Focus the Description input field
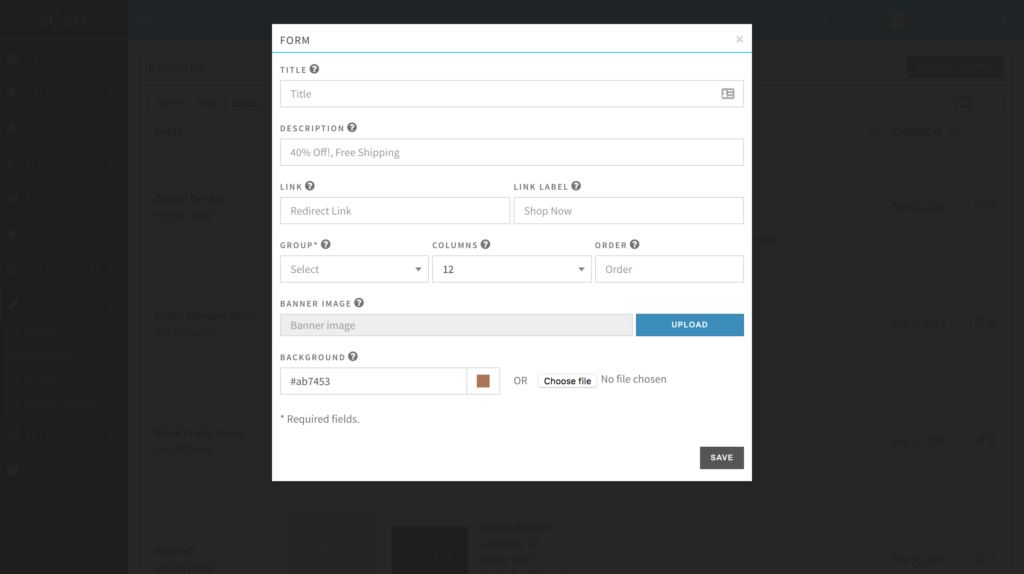Image resolution: width=1024 pixels, height=574 pixels. click(511, 152)
